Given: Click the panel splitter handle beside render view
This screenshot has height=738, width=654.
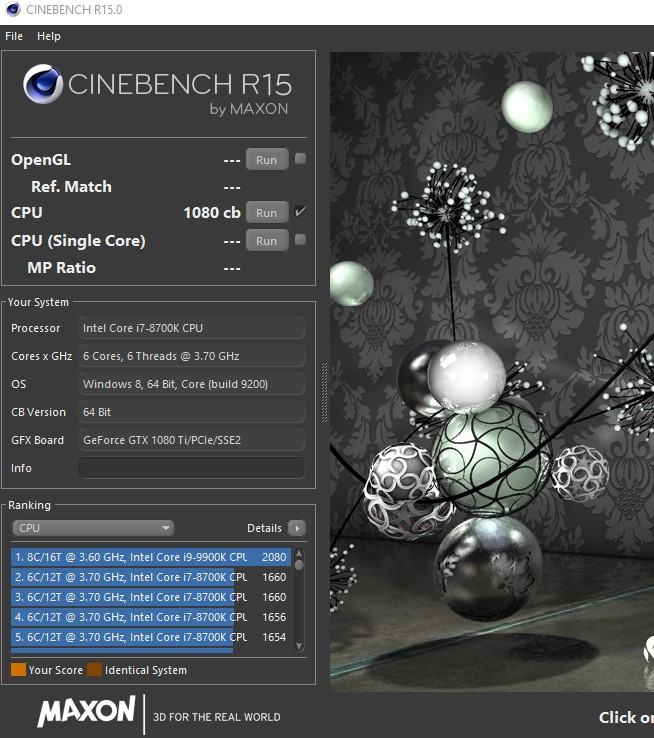Looking at the screenshot, I should (324, 393).
